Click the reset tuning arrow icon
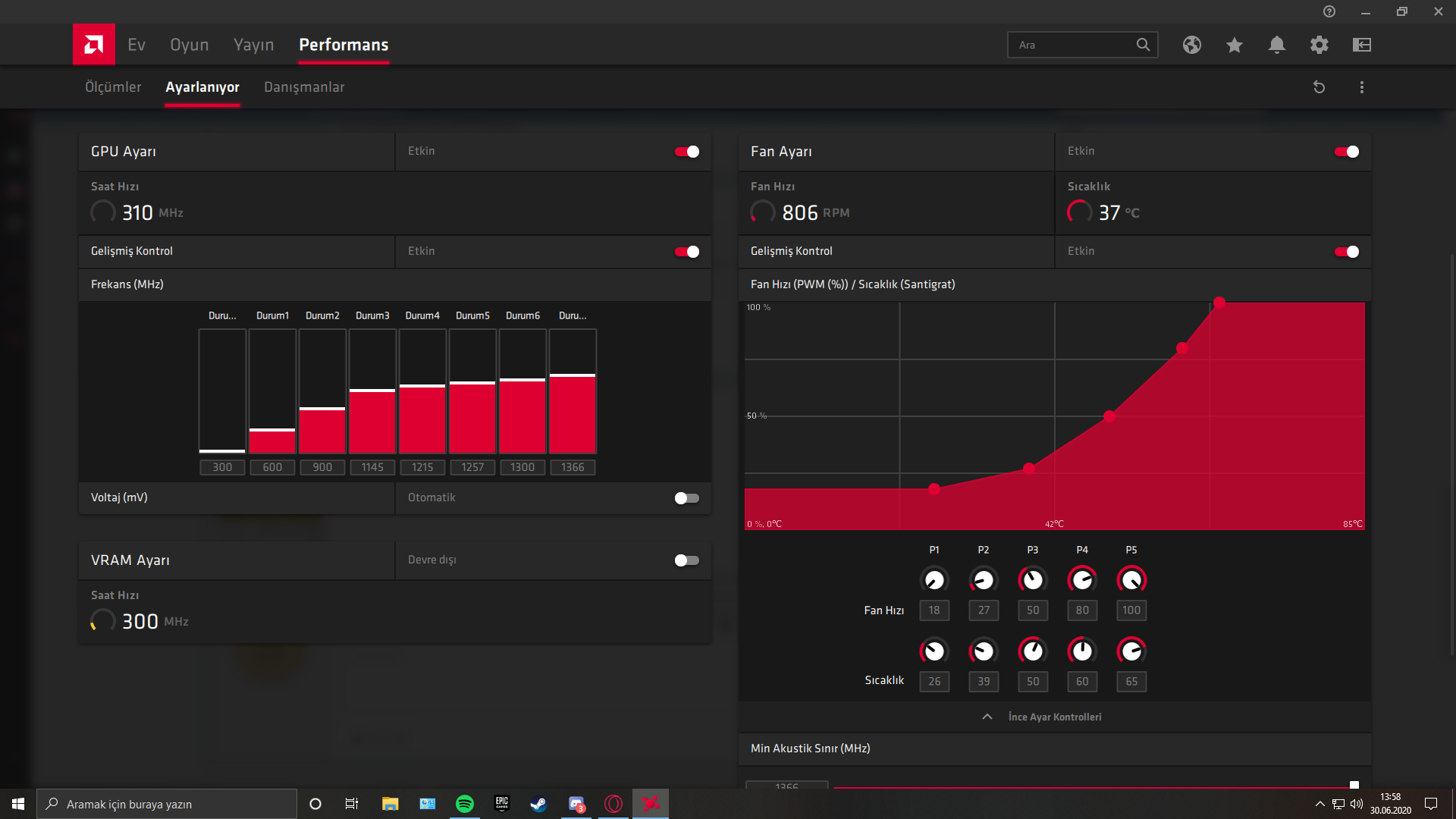Screen dimensions: 1456x819 coord(1319,87)
